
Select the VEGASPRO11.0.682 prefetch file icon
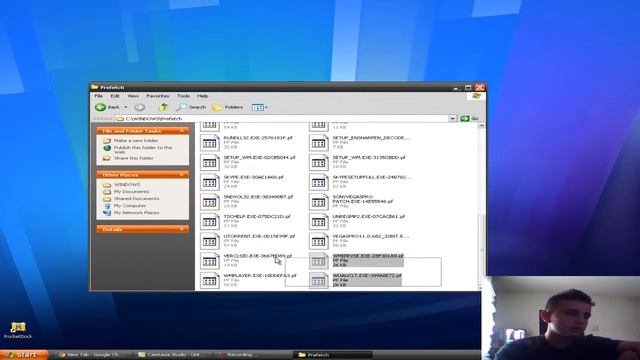click(319, 241)
